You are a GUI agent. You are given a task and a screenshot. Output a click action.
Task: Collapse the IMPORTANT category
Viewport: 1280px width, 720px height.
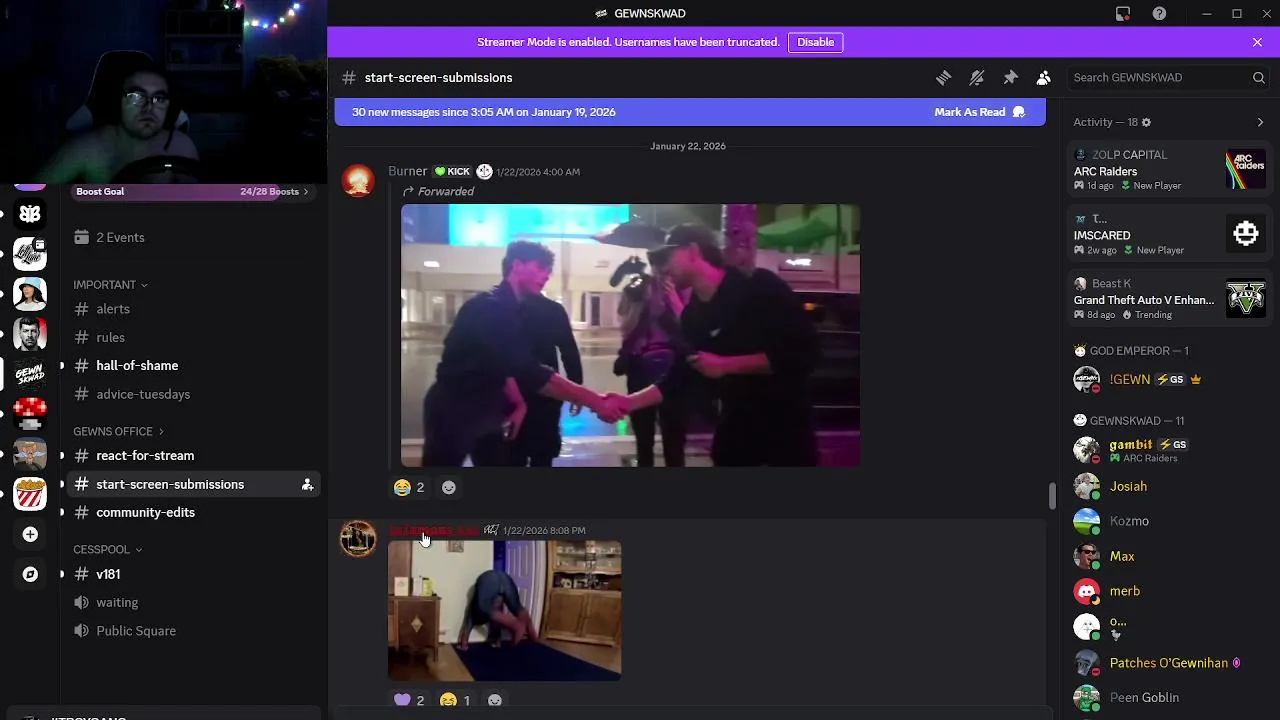pyautogui.click(x=110, y=285)
